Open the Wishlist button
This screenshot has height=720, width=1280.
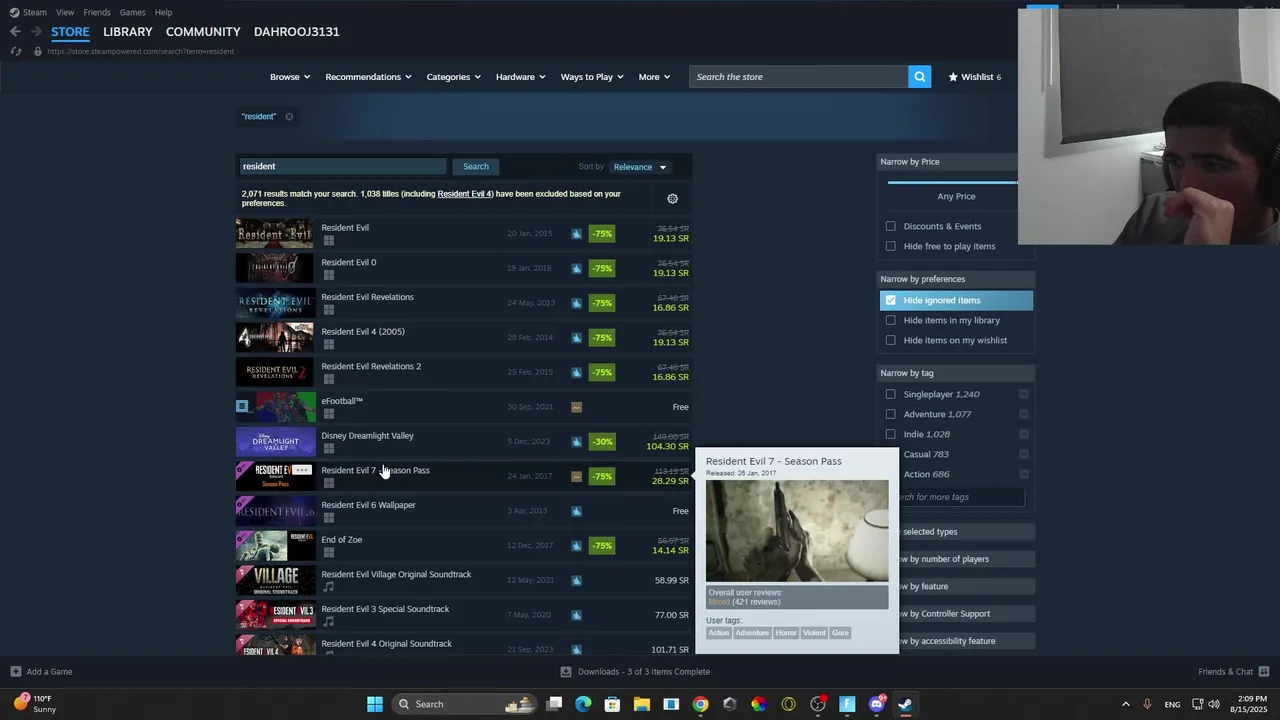[975, 77]
